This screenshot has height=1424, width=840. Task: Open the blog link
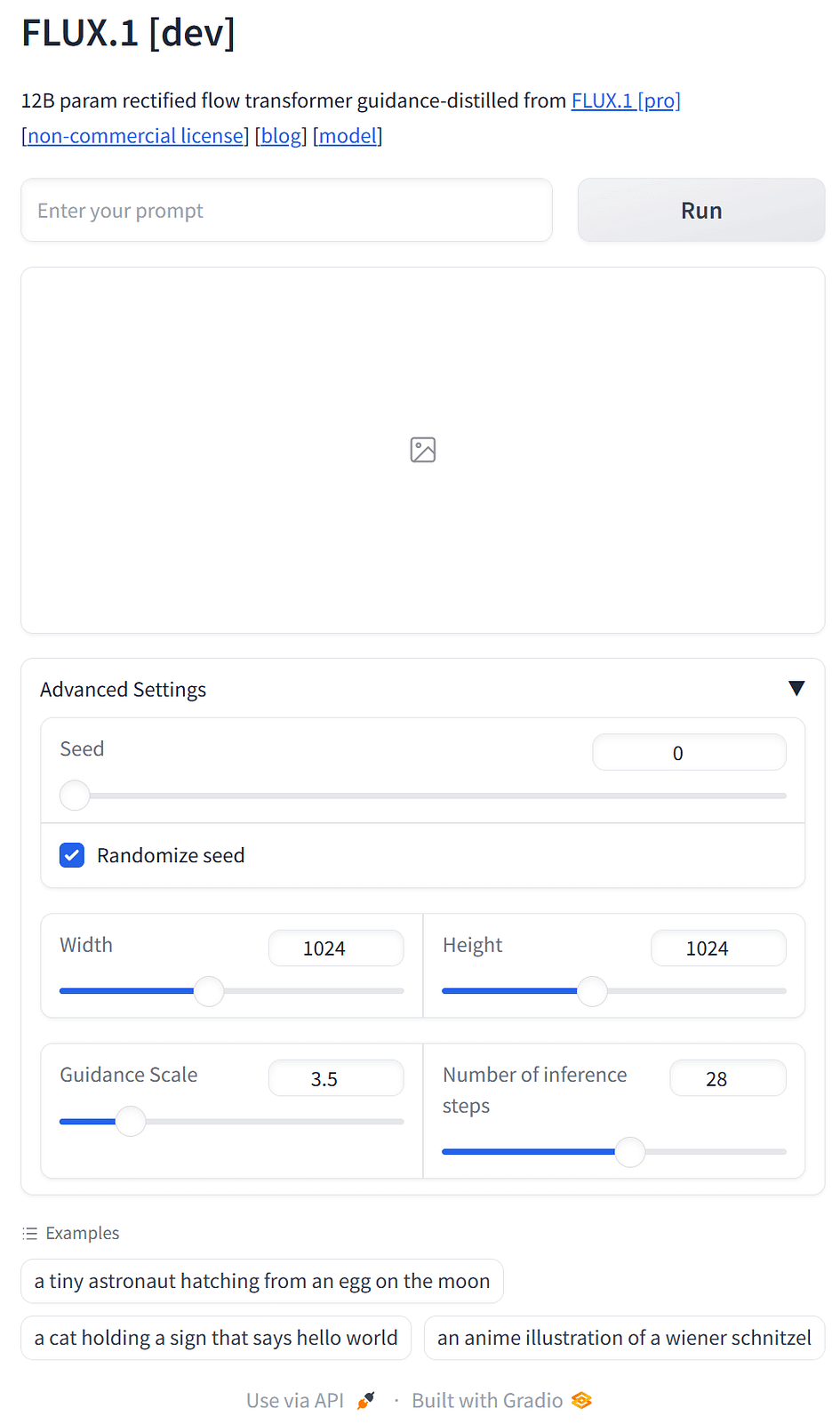(x=281, y=136)
